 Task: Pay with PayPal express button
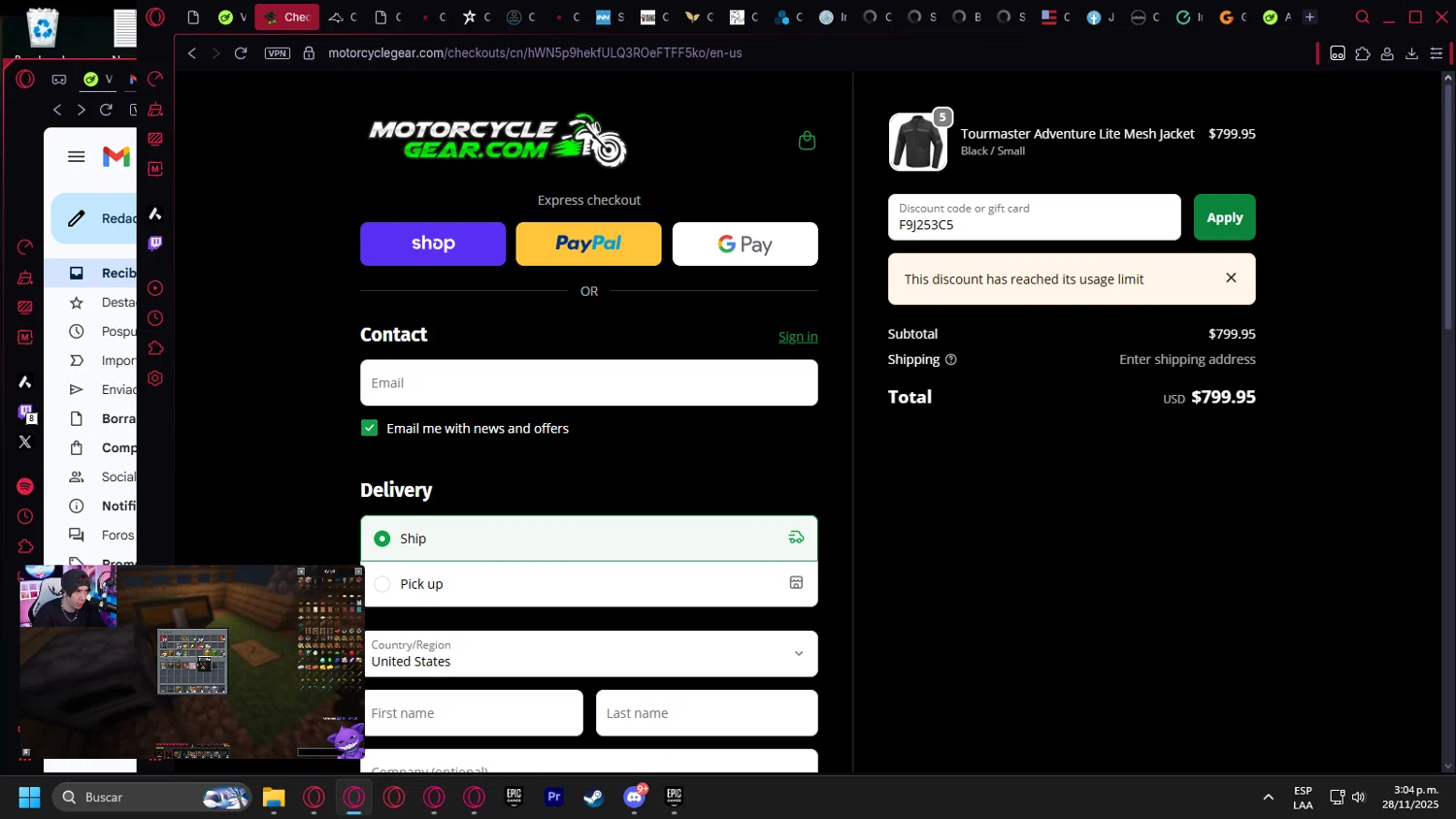tap(588, 244)
